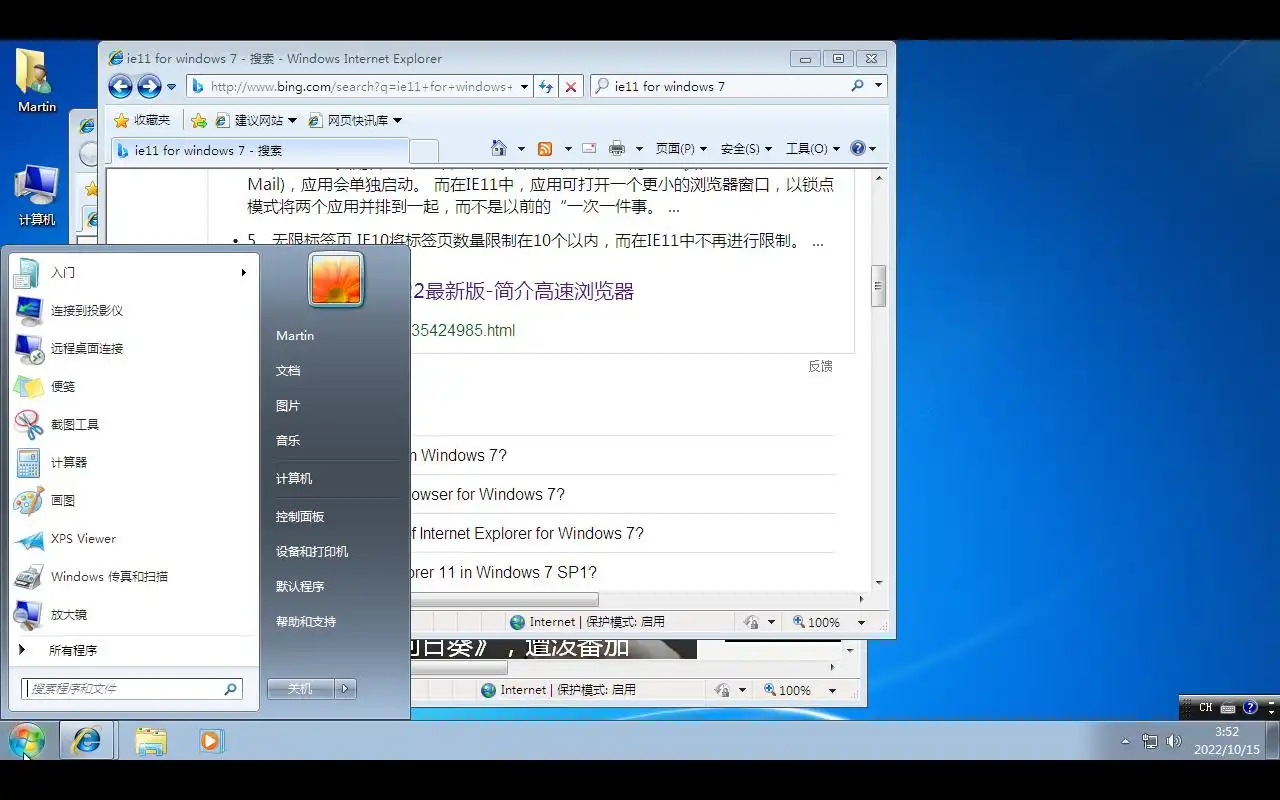Open the search provider dropdown arrow

tap(879, 86)
